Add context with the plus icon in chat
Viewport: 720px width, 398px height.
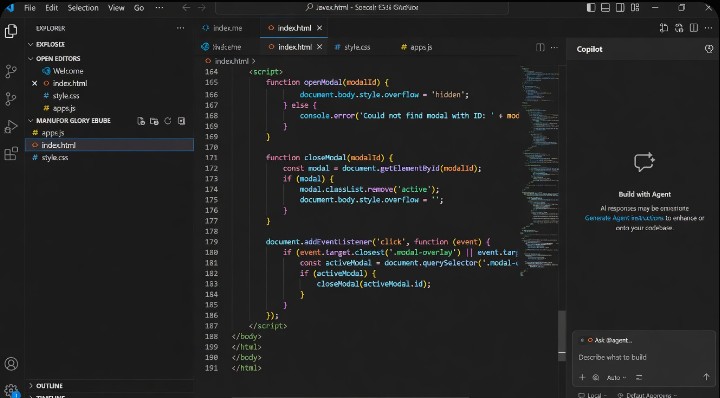[582, 377]
